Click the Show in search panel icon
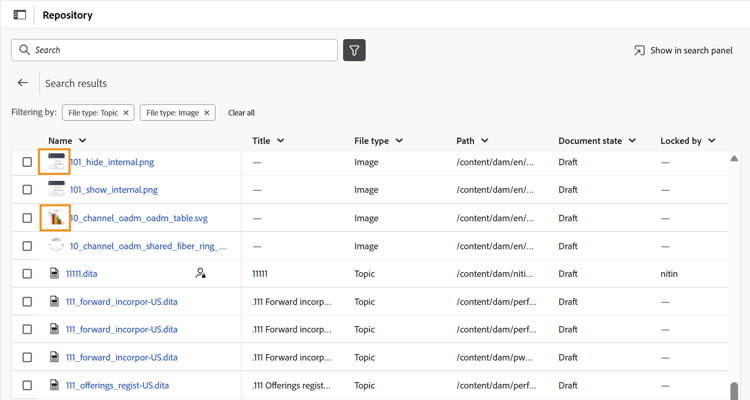Viewport: 750px width, 400px height. point(639,50)
